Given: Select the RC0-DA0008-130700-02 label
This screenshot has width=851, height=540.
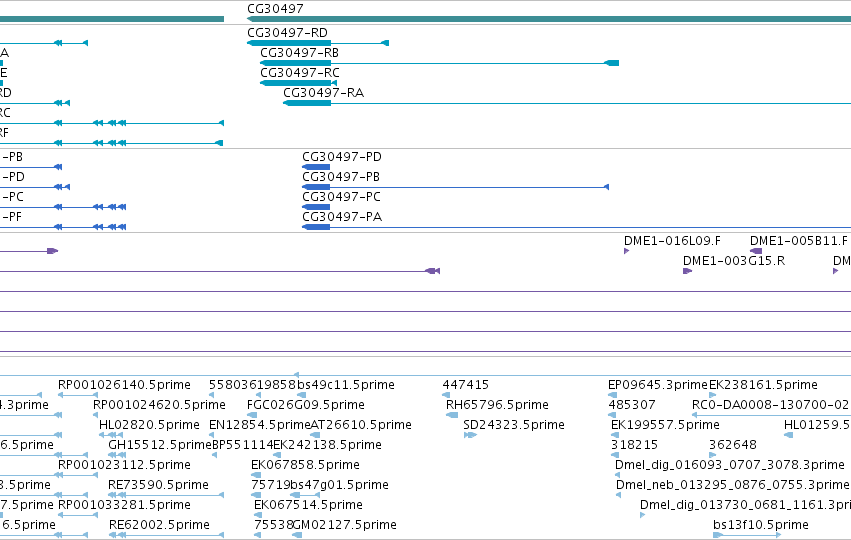Looking at the screenshot, I should 770,405.
